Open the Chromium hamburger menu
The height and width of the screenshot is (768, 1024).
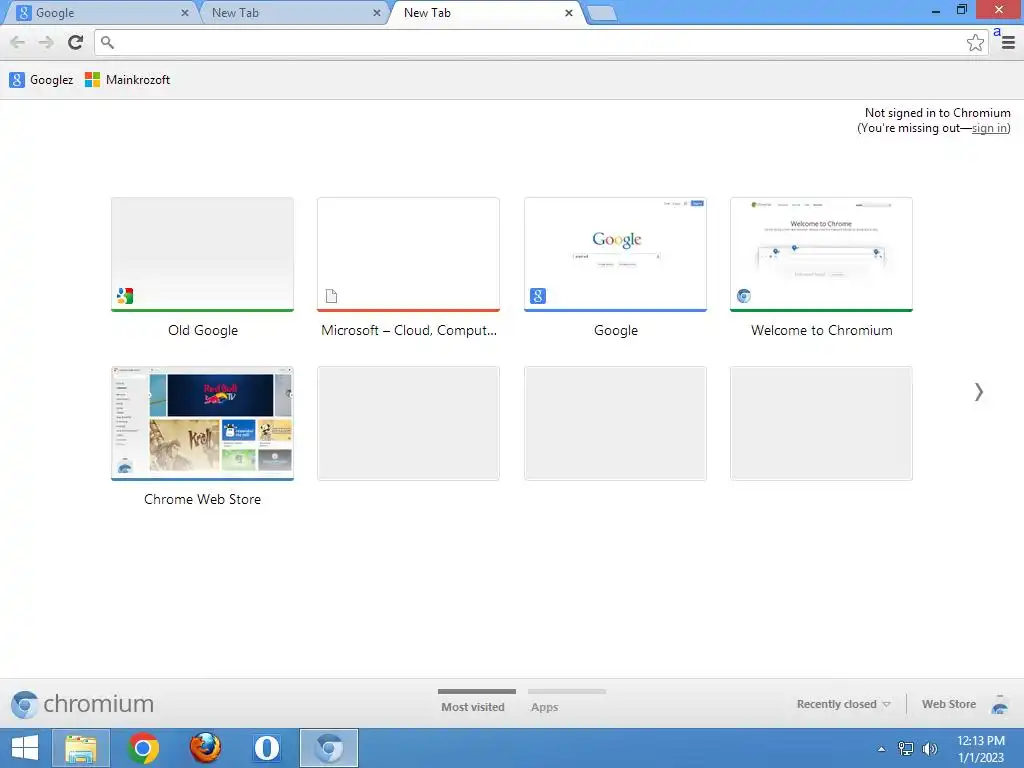(x=1008, y=44)
